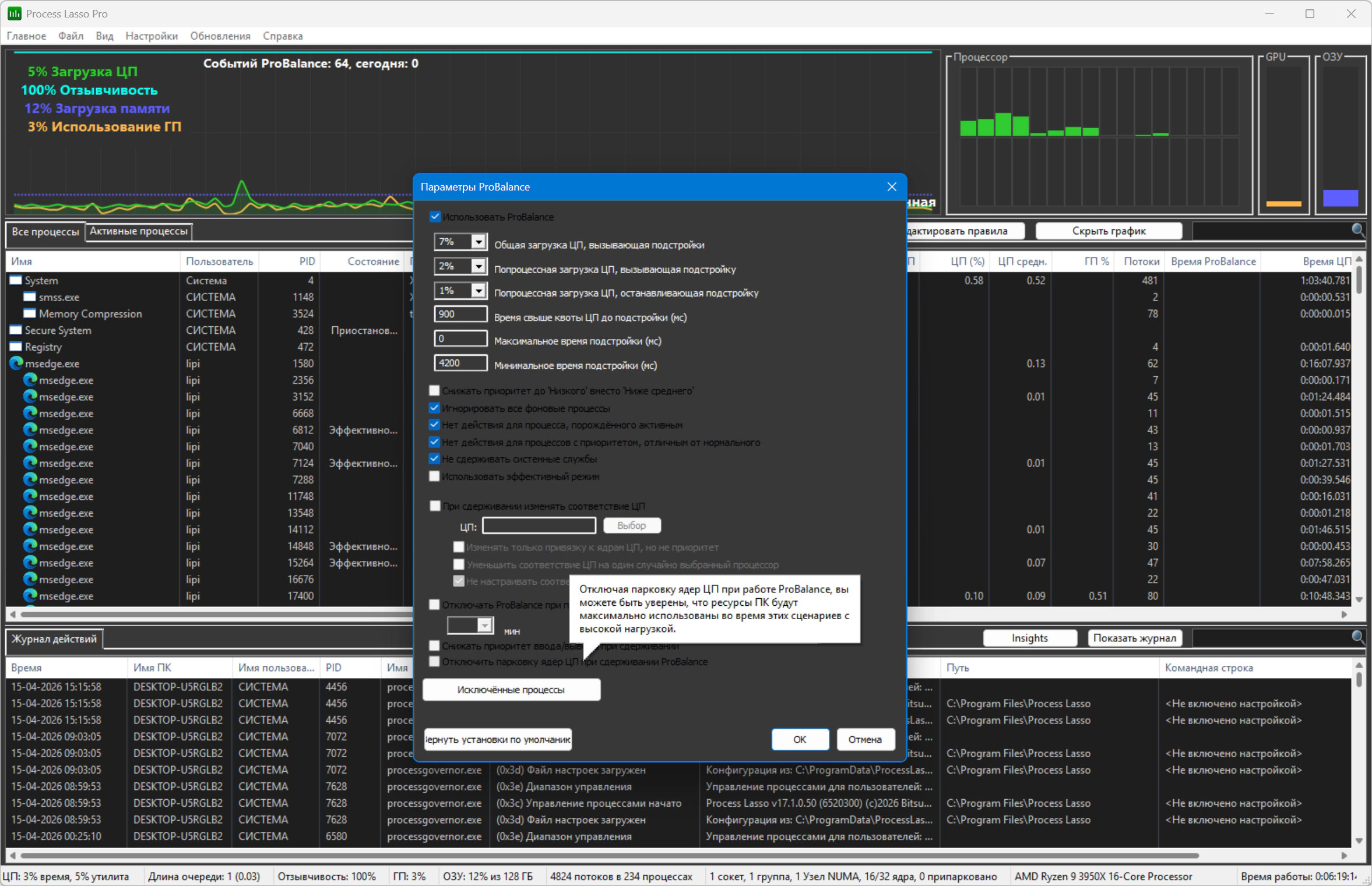Click the System process icon in list

point(16,280)
